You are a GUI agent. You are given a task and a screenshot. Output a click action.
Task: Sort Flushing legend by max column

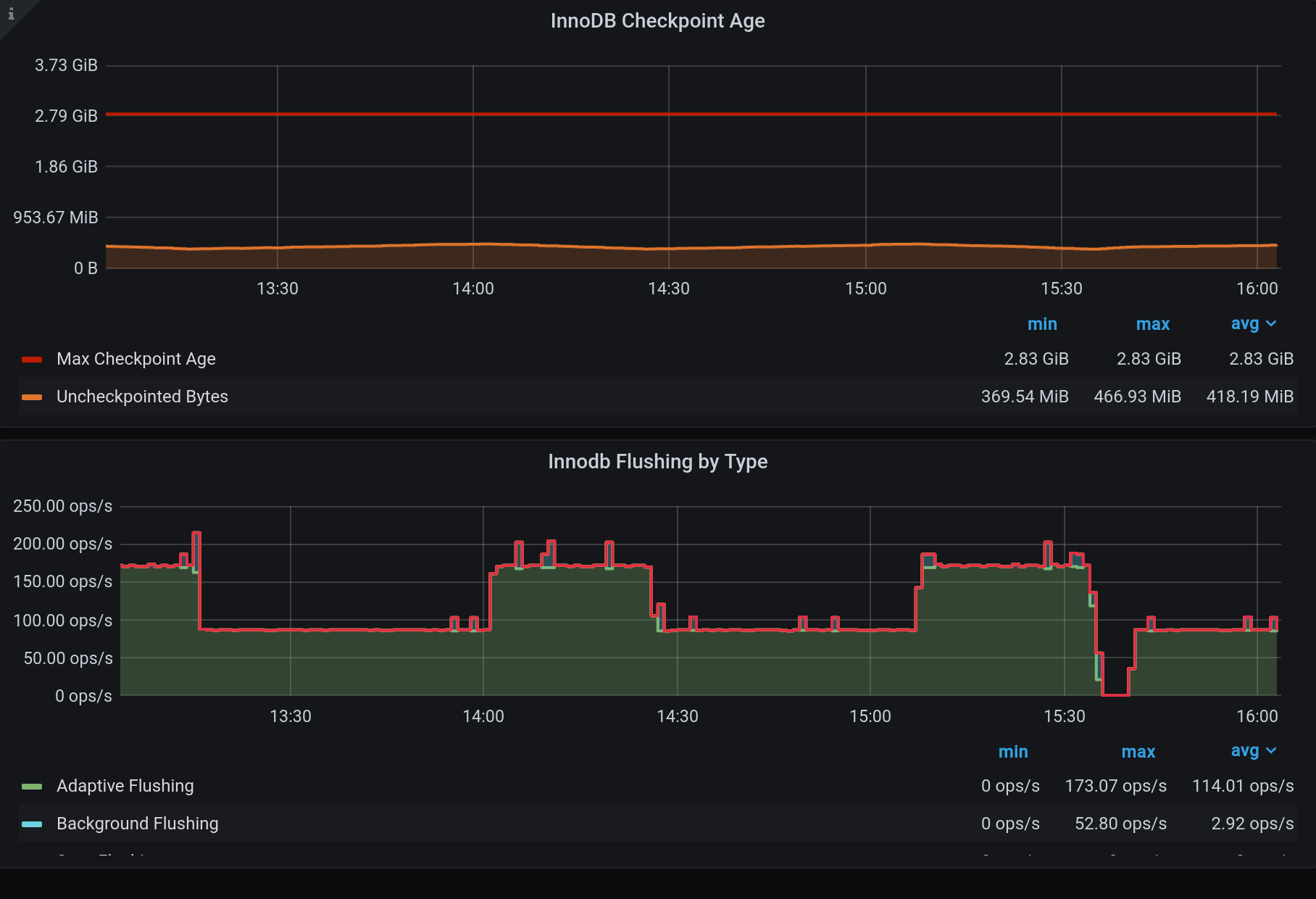1138,752
